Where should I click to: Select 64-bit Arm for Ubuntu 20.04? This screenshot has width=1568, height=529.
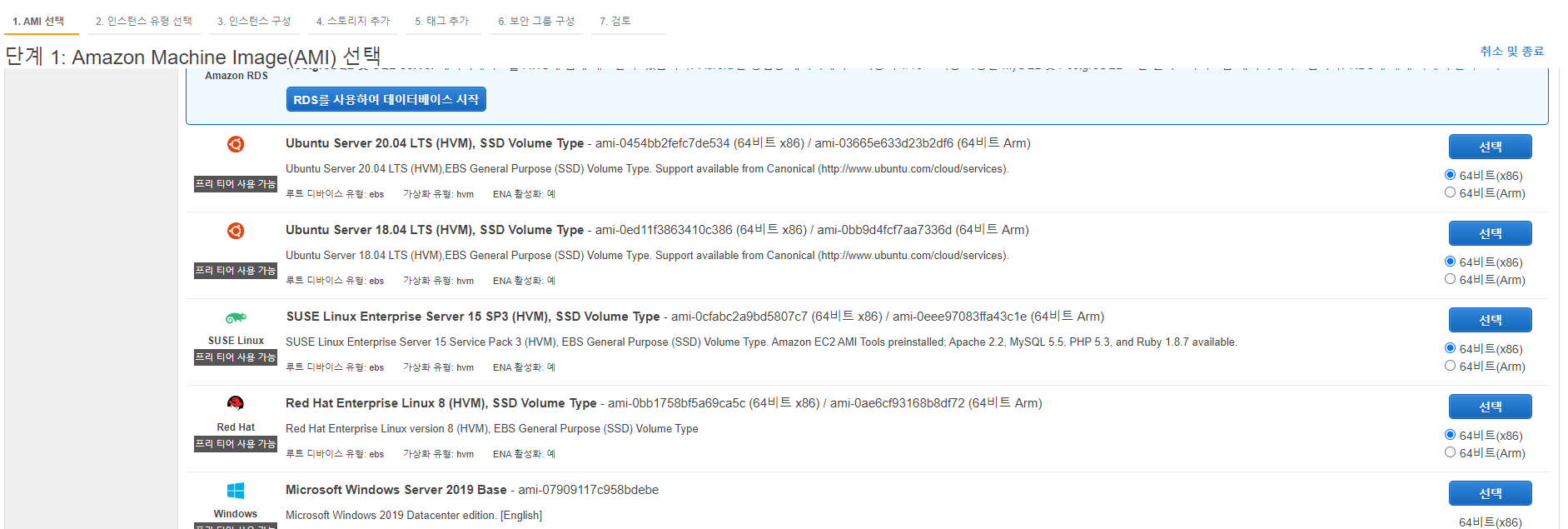tap(1450, 192)
